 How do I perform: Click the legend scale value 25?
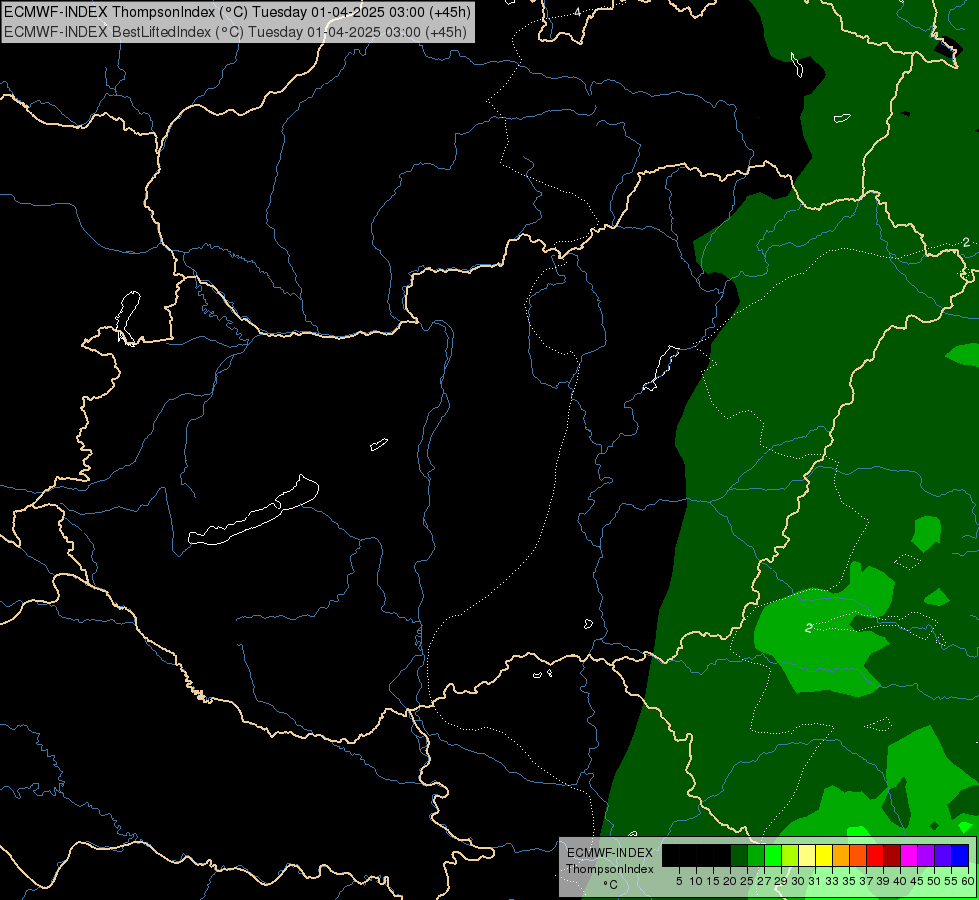coord(747,881)
